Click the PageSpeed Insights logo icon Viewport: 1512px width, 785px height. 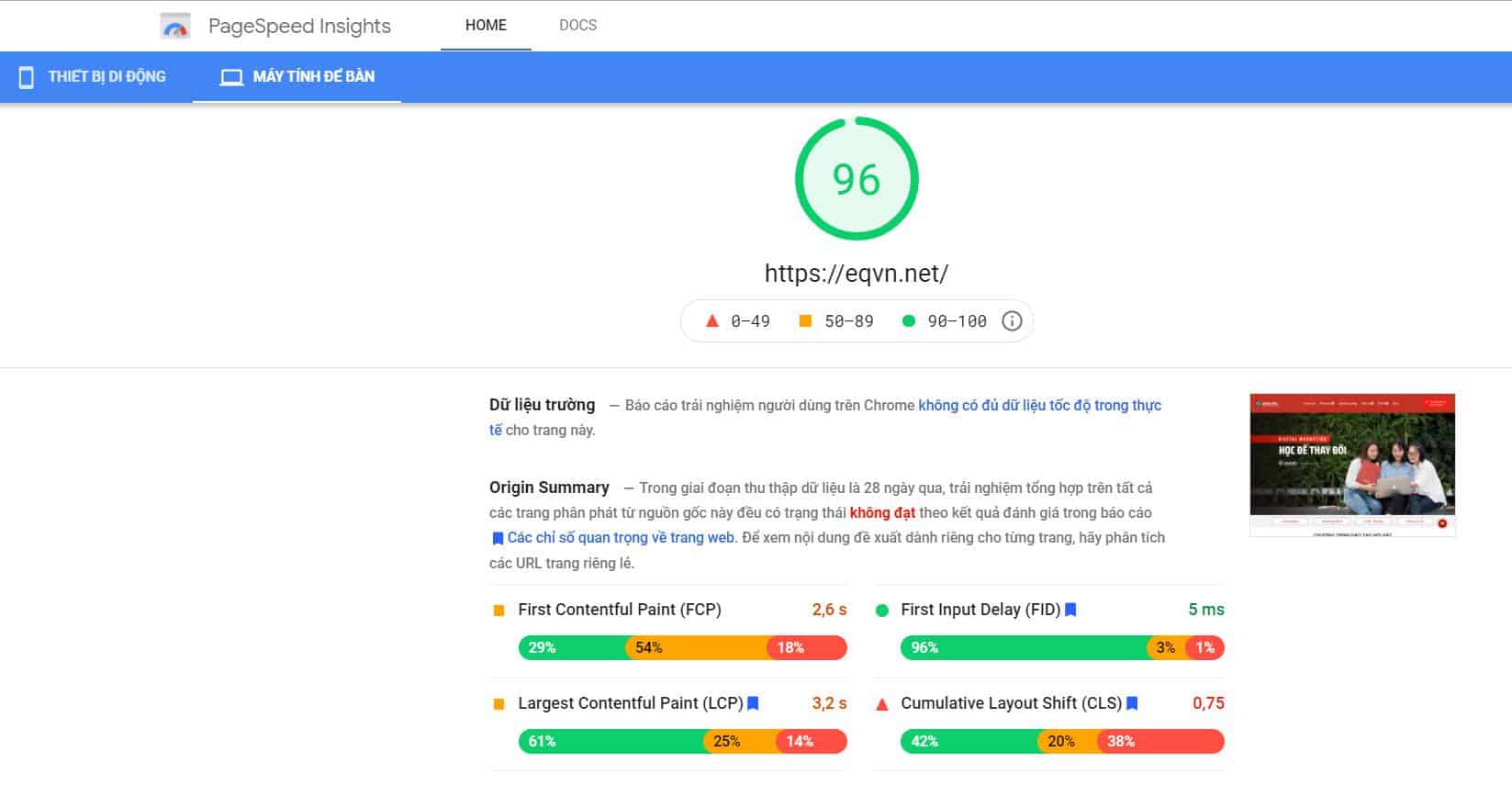pyautogui.click(x=175, y=27)
